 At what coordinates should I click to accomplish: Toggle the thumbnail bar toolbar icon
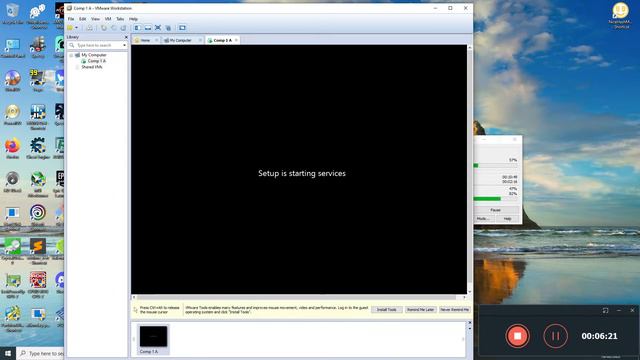pos(148,28)
